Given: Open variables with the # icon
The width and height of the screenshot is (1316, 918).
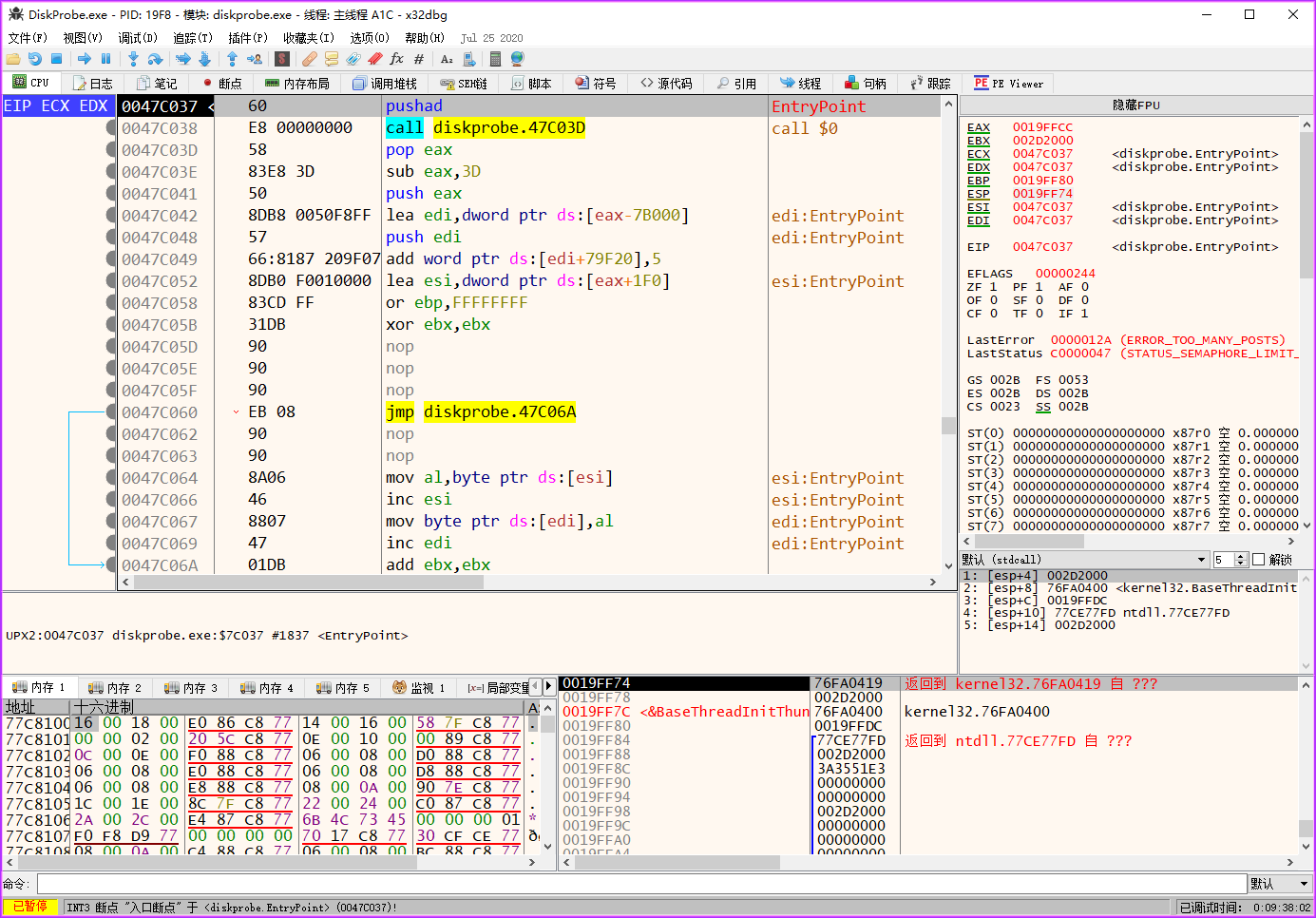Looking at the screenshot, I should (x=419, y=59).
